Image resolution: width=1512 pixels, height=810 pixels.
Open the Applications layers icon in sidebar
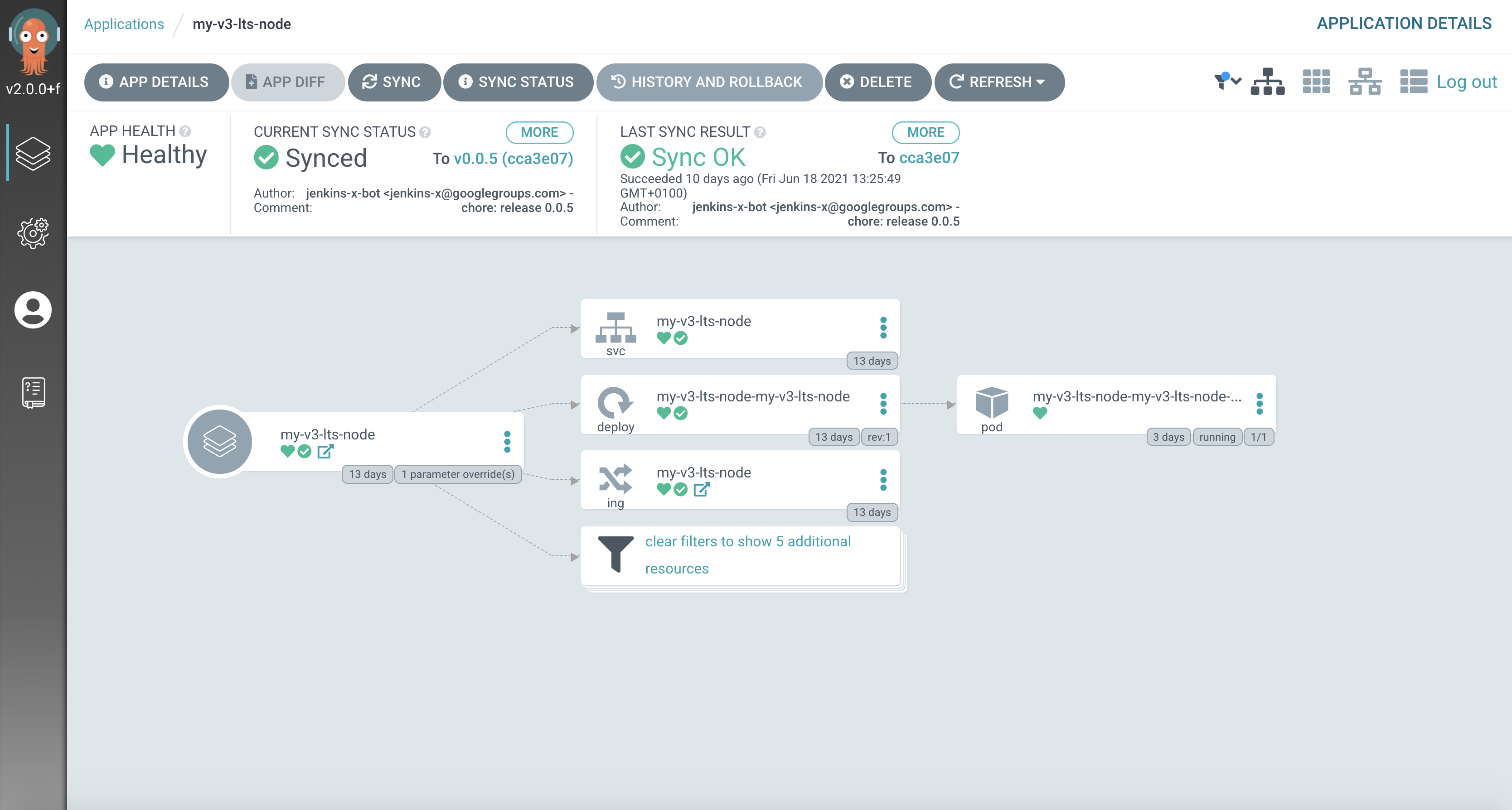[x=33, y=154]
